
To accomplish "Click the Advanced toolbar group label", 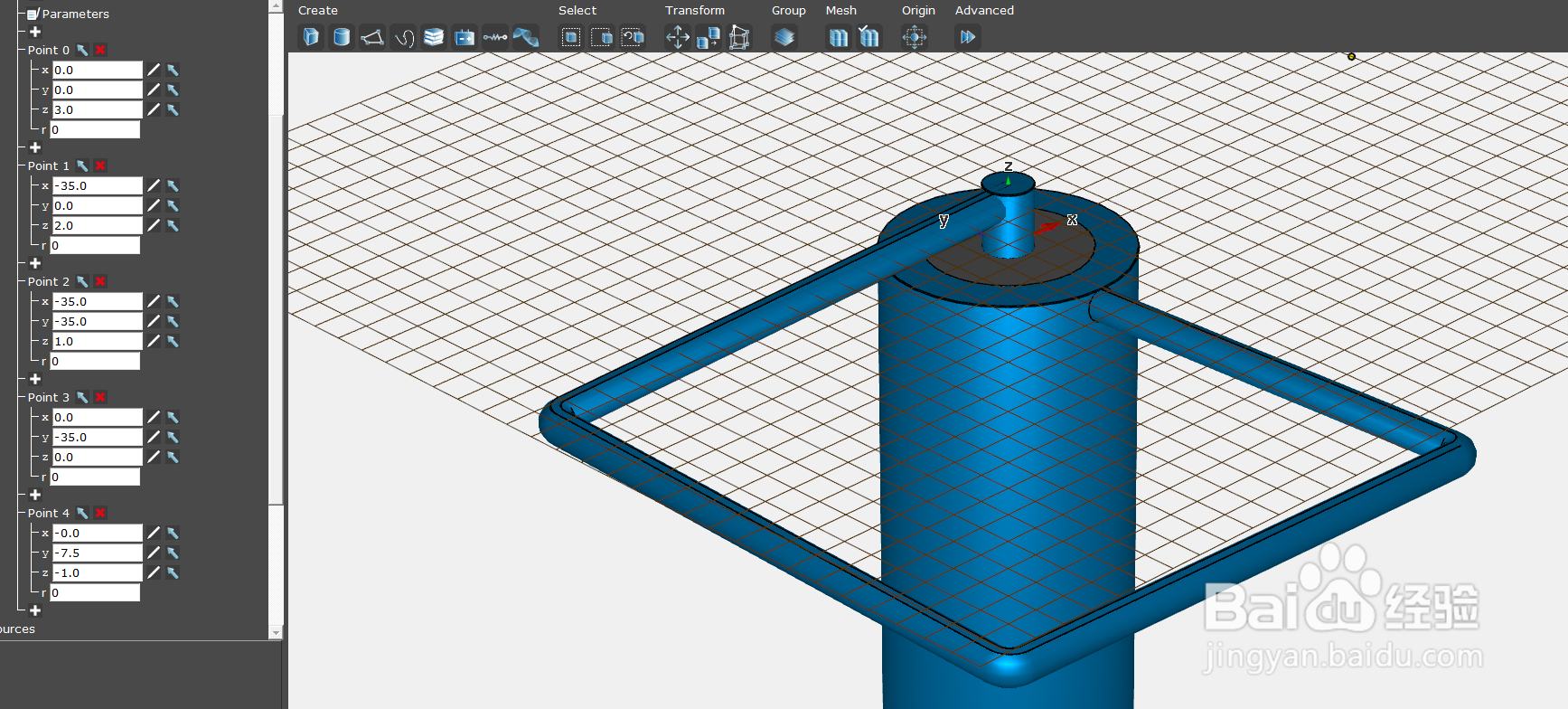I will coord(984,11).
